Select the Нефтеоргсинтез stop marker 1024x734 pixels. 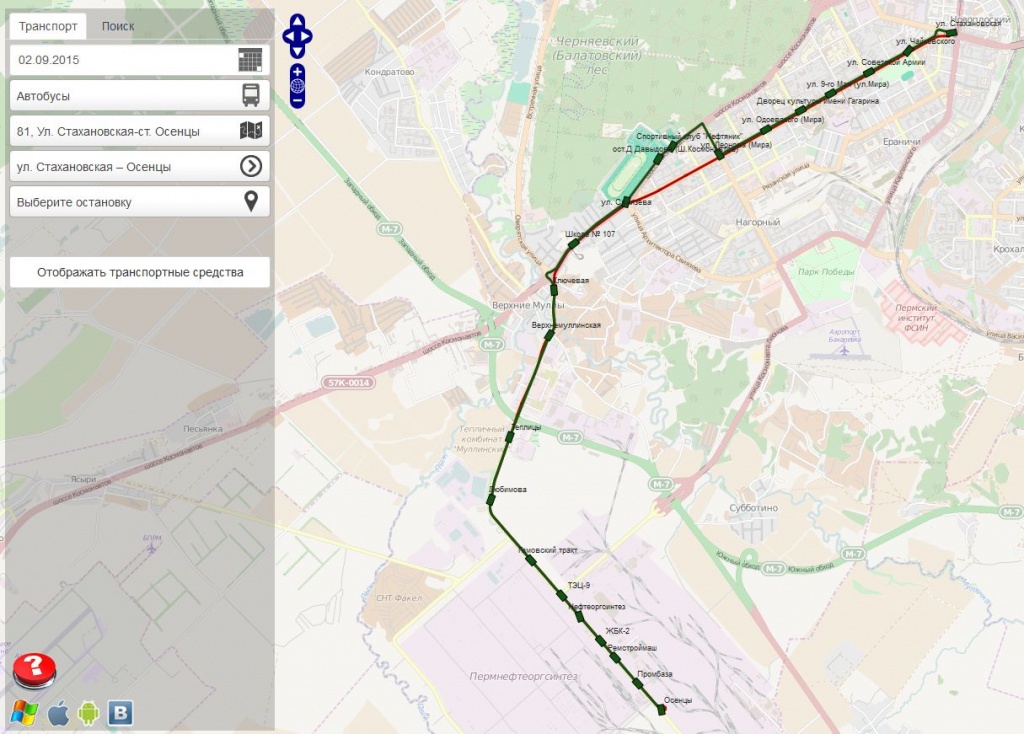[579, 616]
